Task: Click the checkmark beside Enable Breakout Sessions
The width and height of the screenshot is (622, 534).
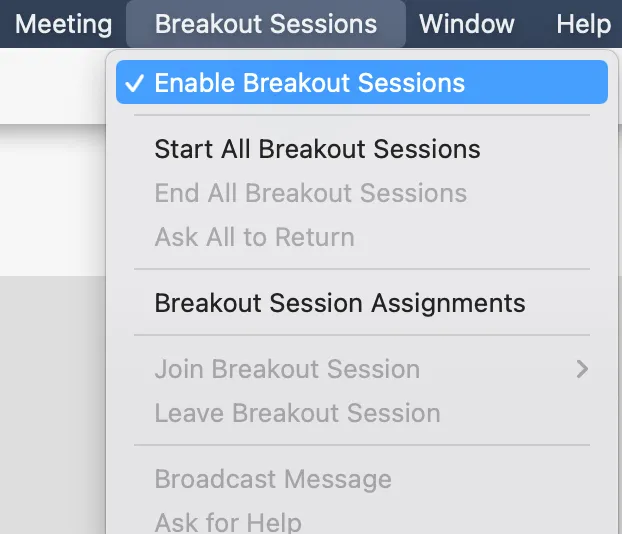Action: 133,83
